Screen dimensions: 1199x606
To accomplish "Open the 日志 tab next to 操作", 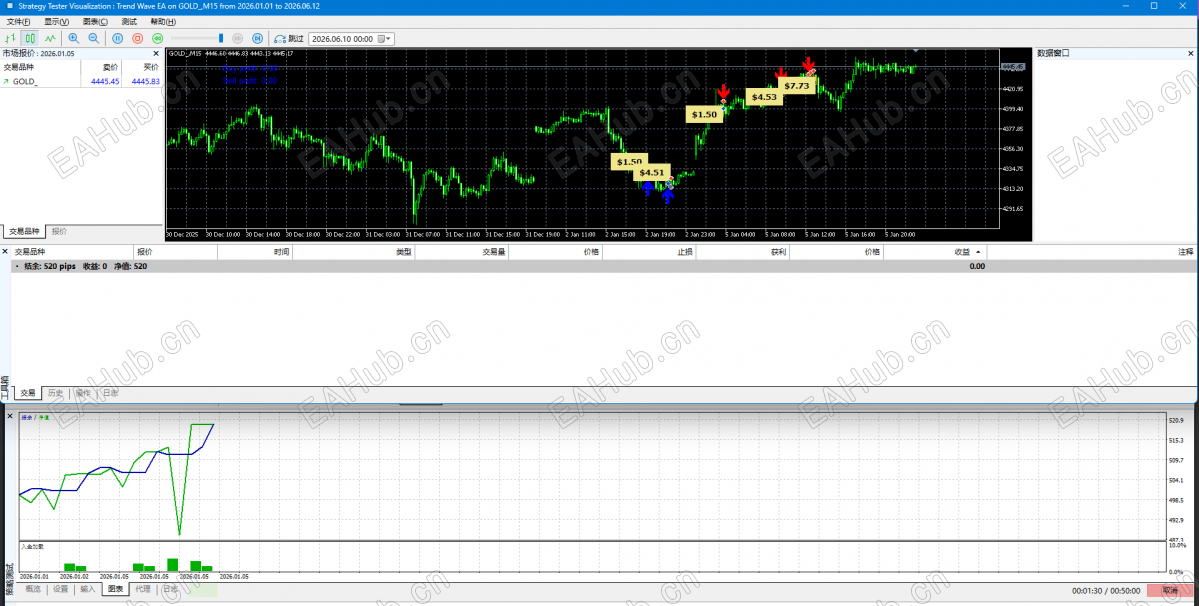I will tap(110, 393).
